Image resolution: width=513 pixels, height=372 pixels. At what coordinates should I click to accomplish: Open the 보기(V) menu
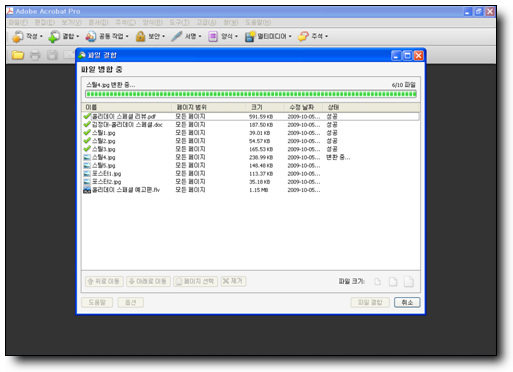[x=71, y=22]
